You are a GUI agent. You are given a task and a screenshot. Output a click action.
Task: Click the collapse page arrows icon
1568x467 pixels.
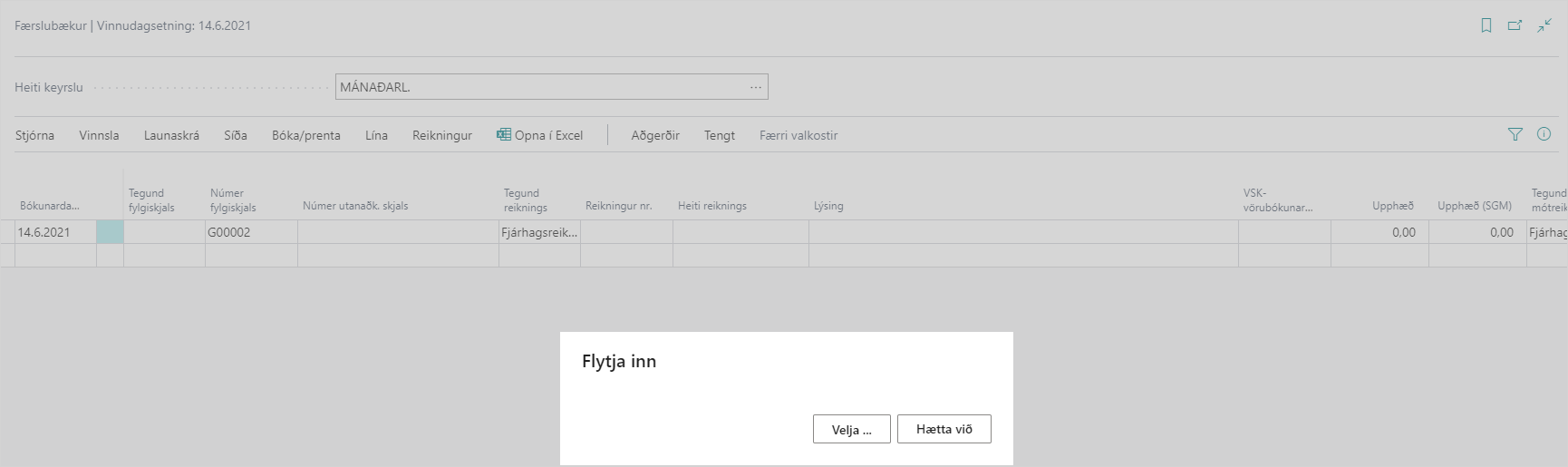tap(1544, 25)
